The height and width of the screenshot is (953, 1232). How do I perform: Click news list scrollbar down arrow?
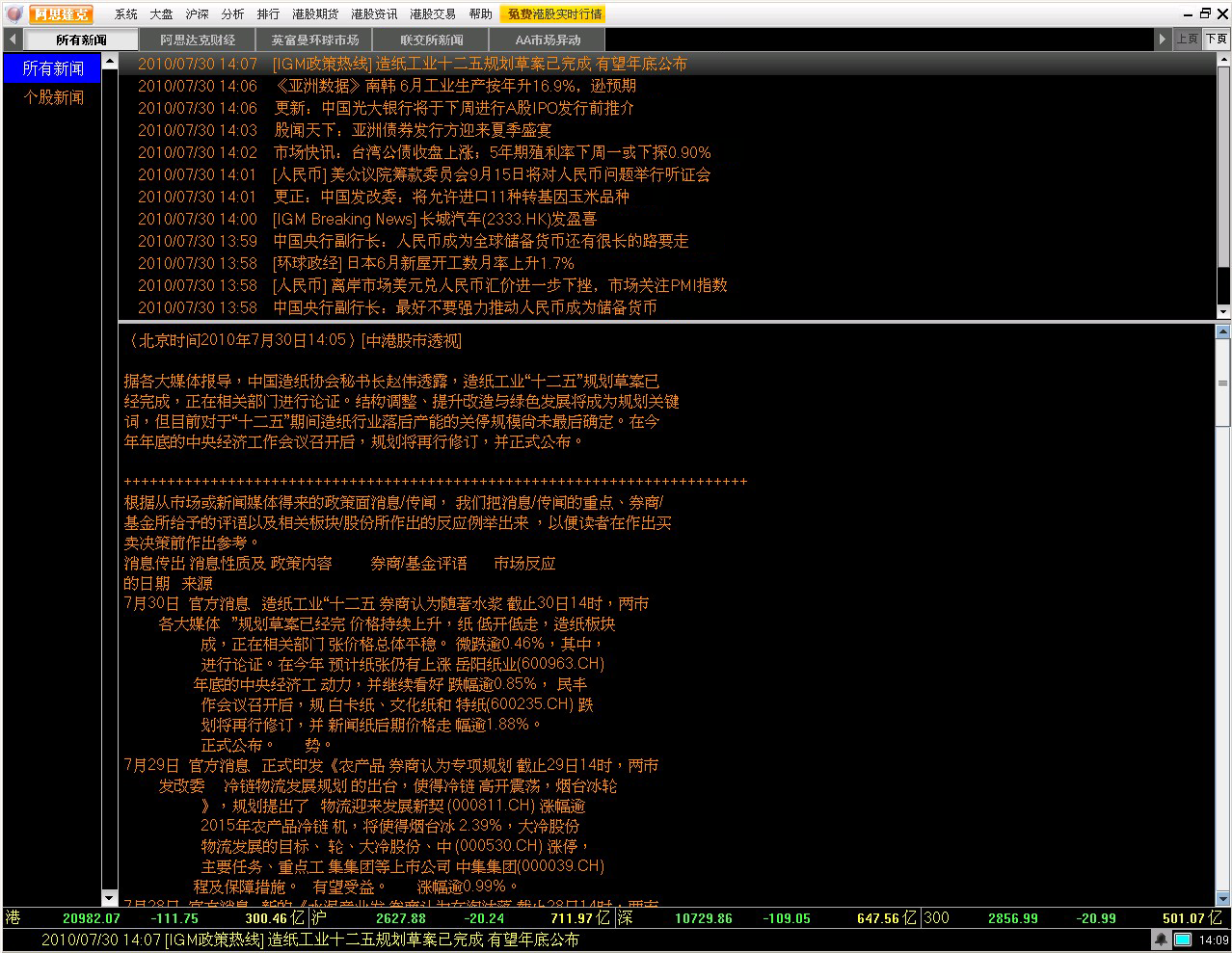click(x=1222, y=312)
